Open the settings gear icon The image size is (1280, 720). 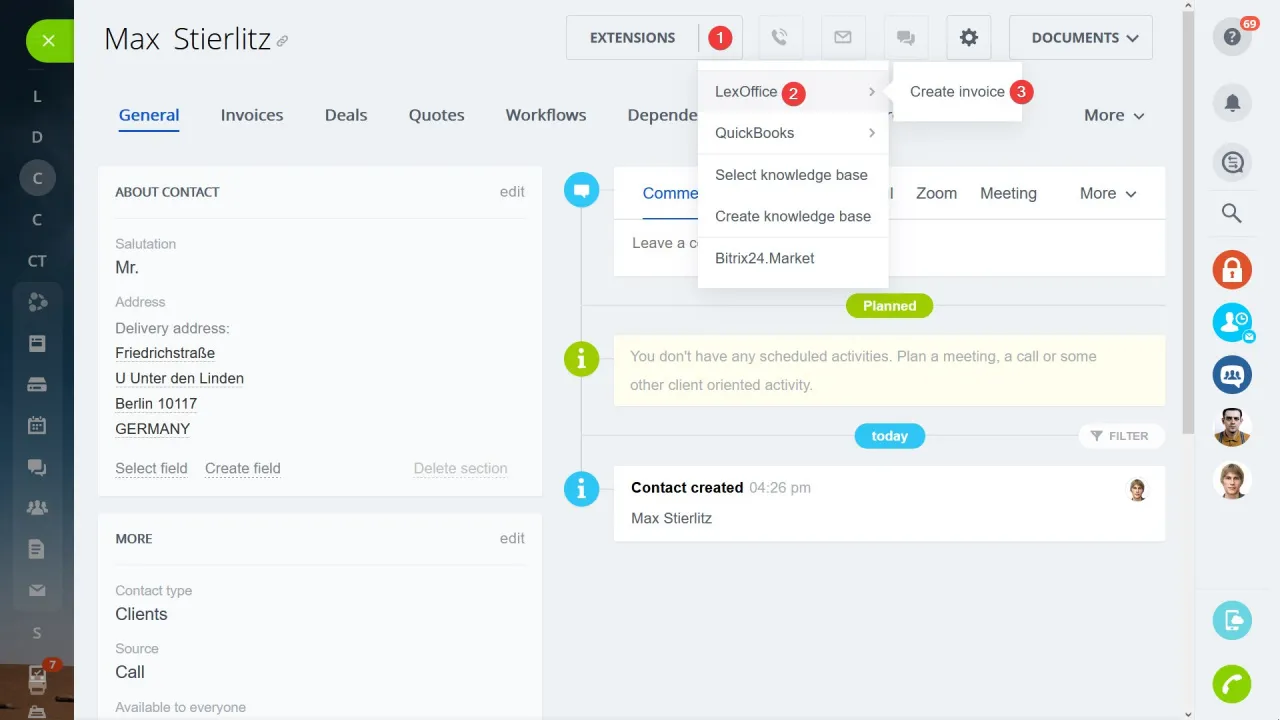point(968,38)
